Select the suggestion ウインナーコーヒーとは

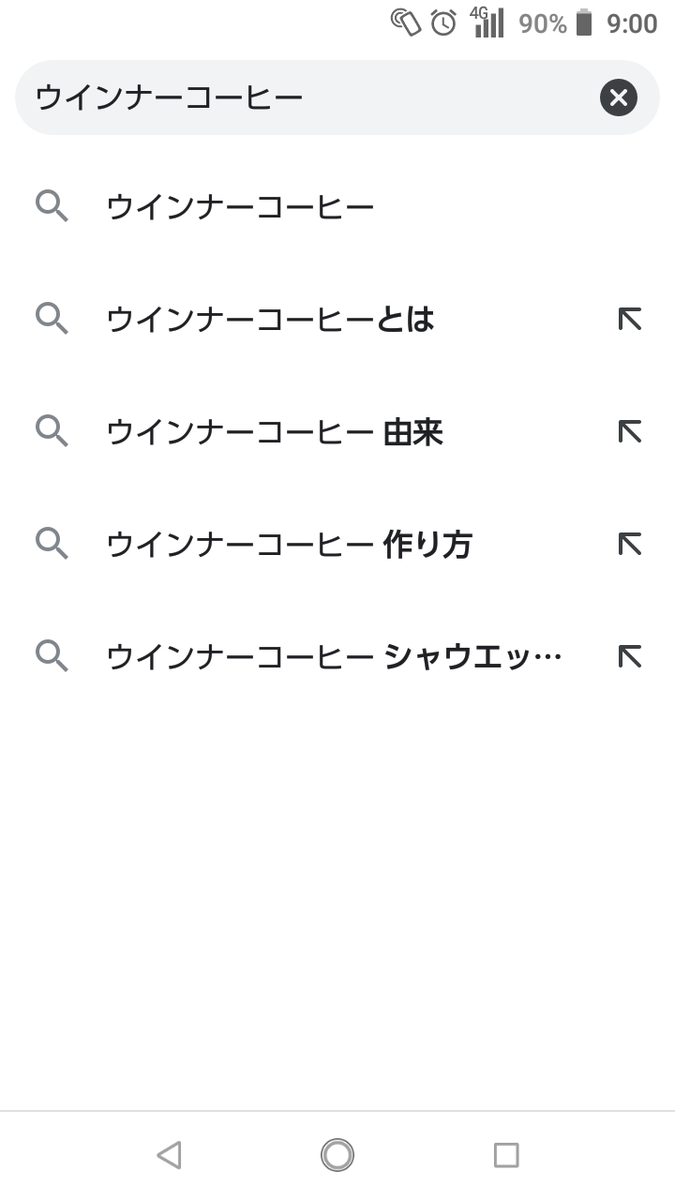click(x=270, y=320)
